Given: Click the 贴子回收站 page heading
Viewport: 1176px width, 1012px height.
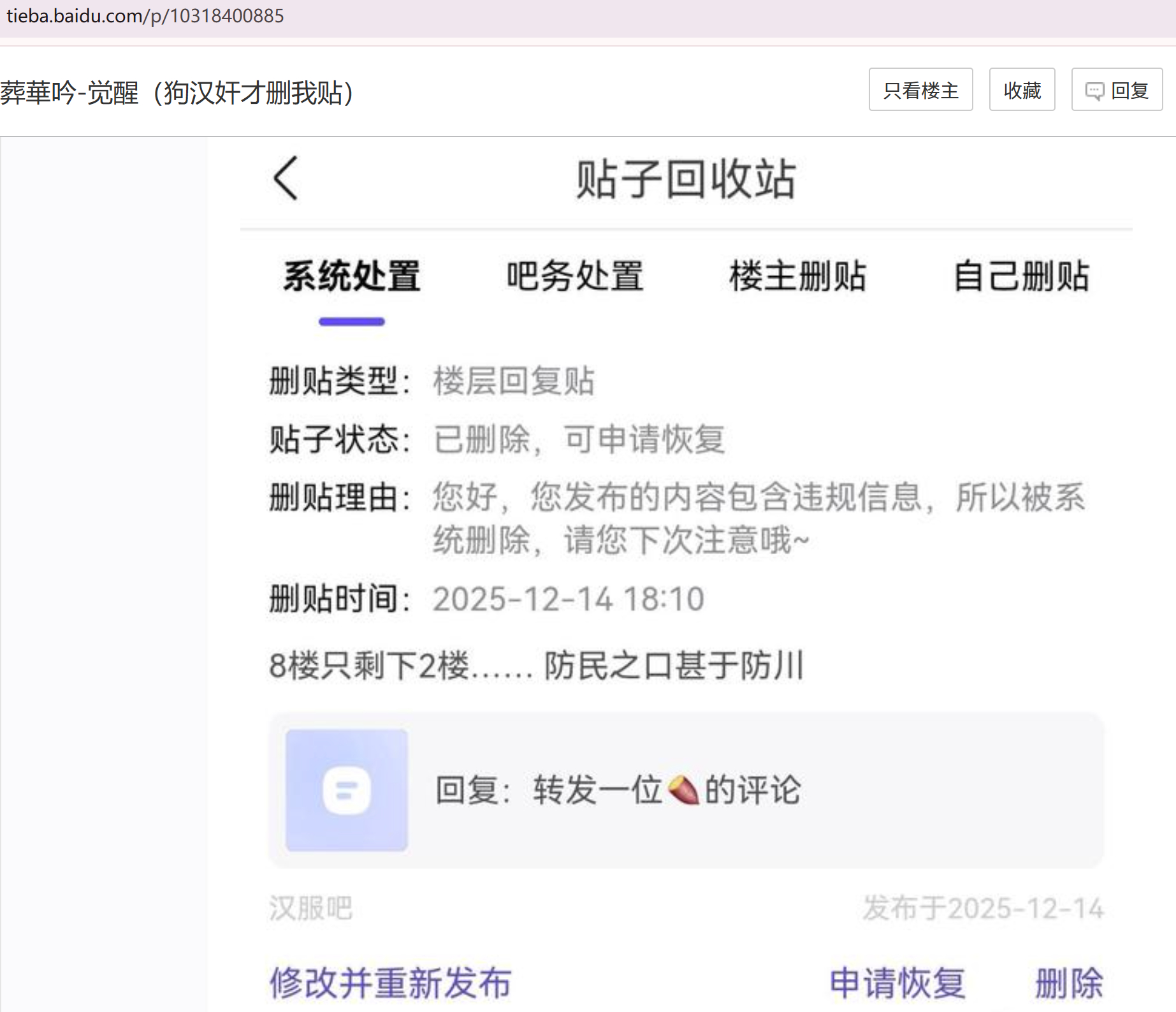Looking at the screenshot, I should [x=686, y=179].
